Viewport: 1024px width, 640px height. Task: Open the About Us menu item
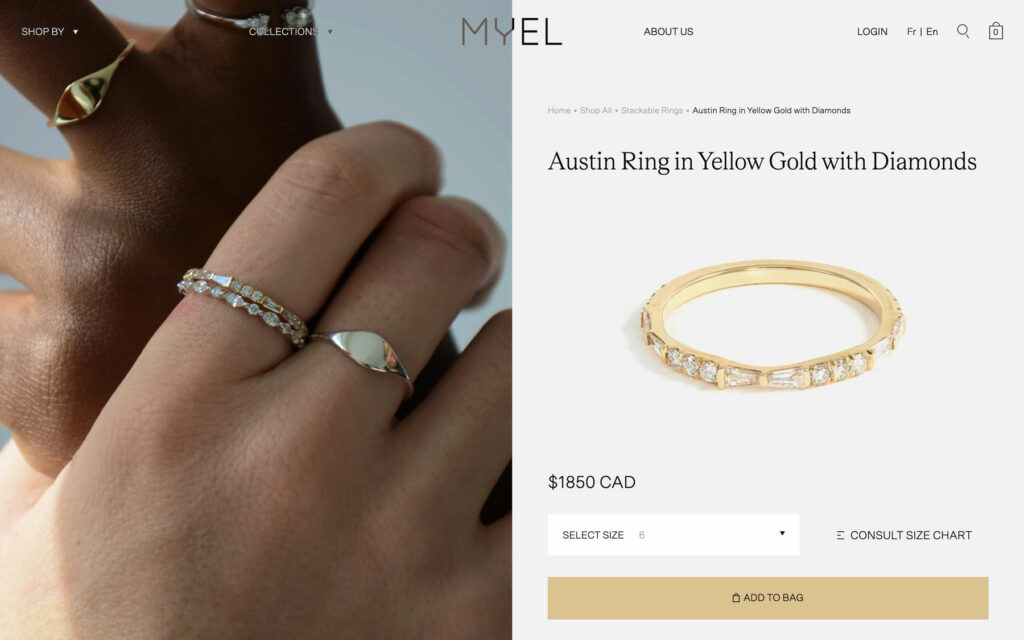click(668, 31)
